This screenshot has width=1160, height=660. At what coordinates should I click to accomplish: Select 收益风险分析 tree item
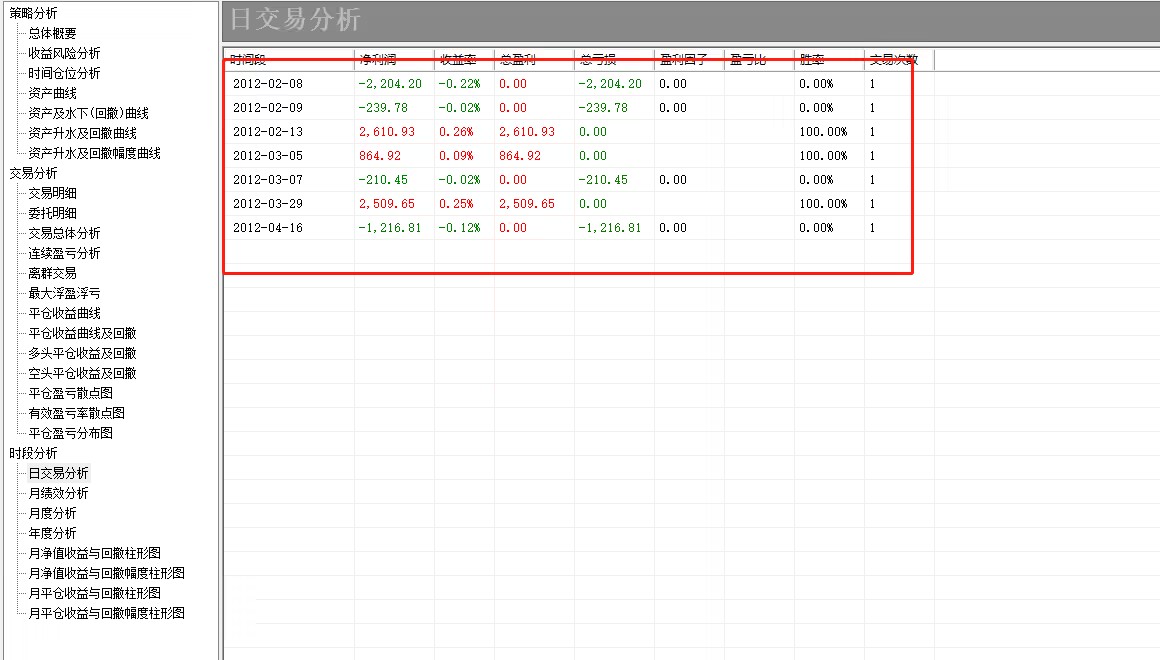point(64,53)
